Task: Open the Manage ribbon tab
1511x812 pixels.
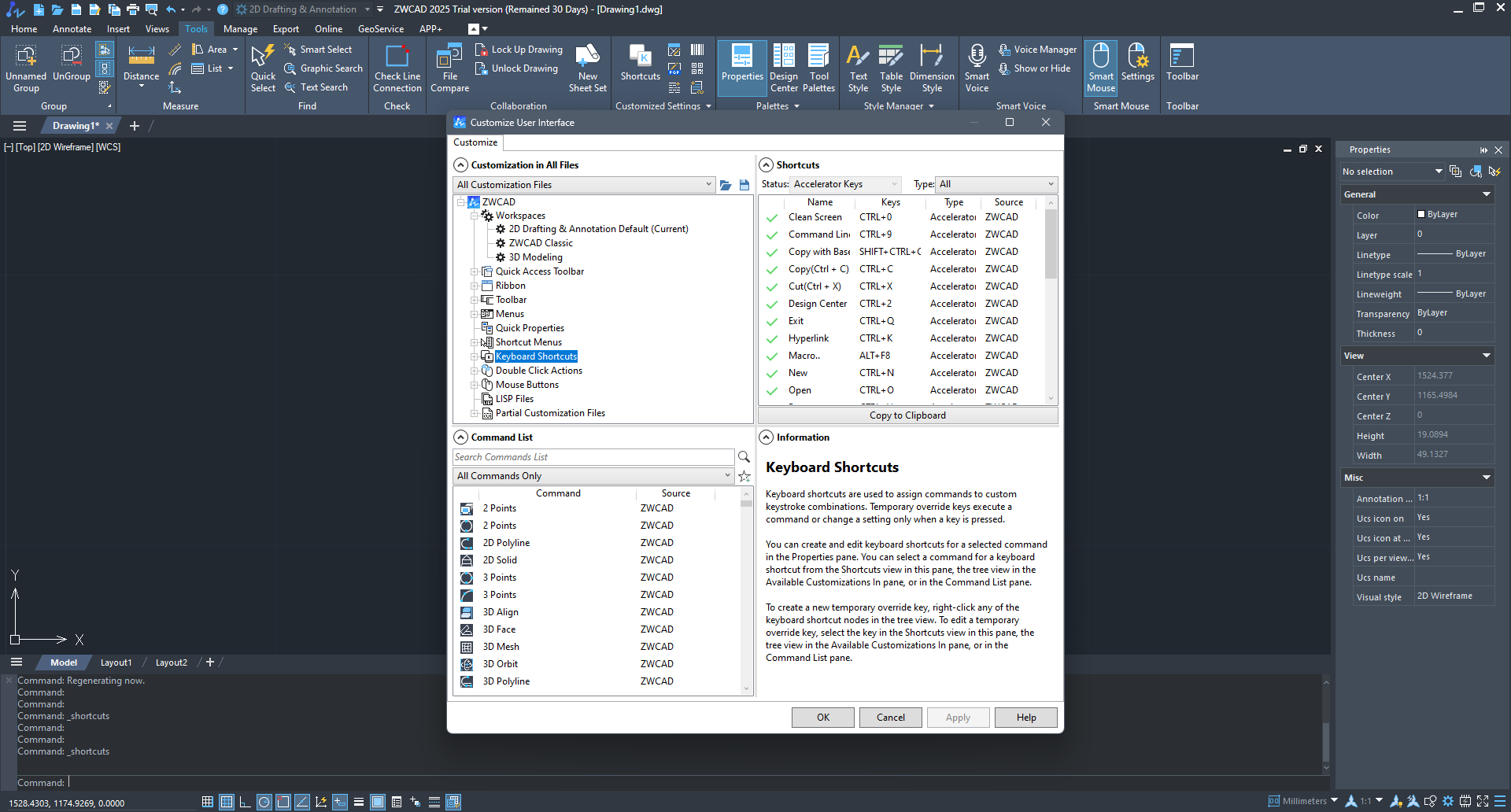Action: pos(240,29)
